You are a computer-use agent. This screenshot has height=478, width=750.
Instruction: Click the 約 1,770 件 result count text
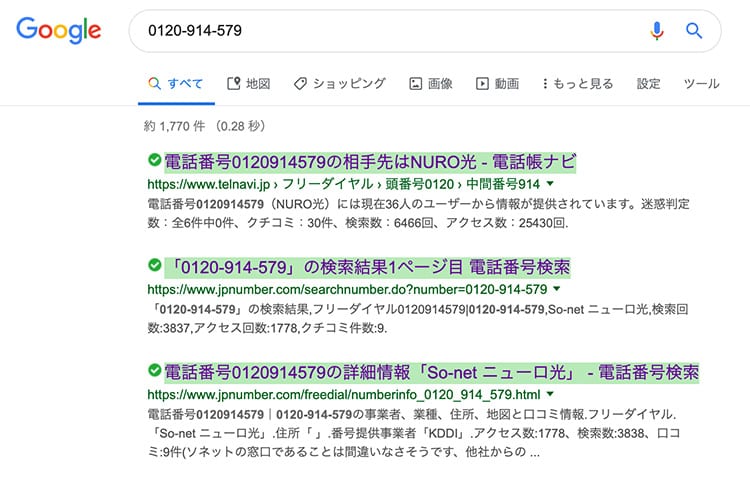[x=204, y=126]
